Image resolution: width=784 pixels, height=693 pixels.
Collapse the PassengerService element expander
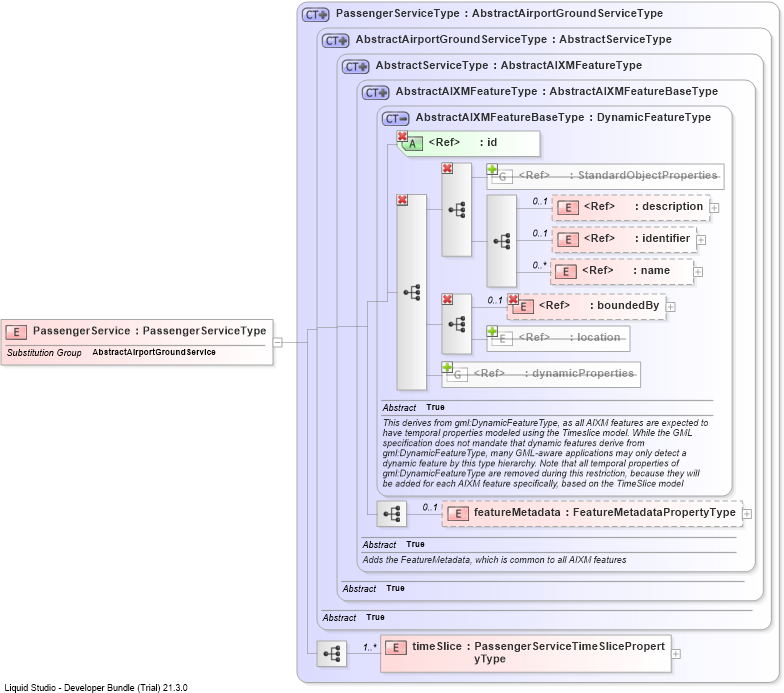[x=278, y=342]
